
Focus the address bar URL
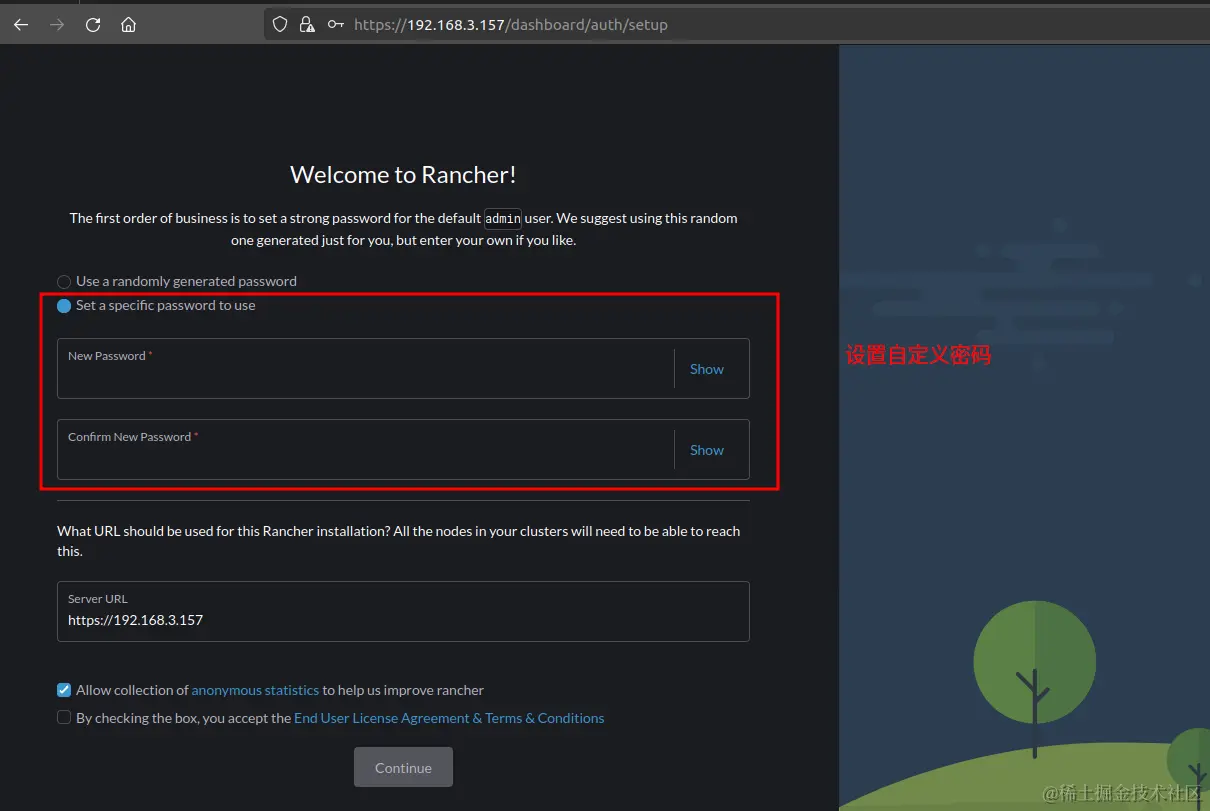511,25
